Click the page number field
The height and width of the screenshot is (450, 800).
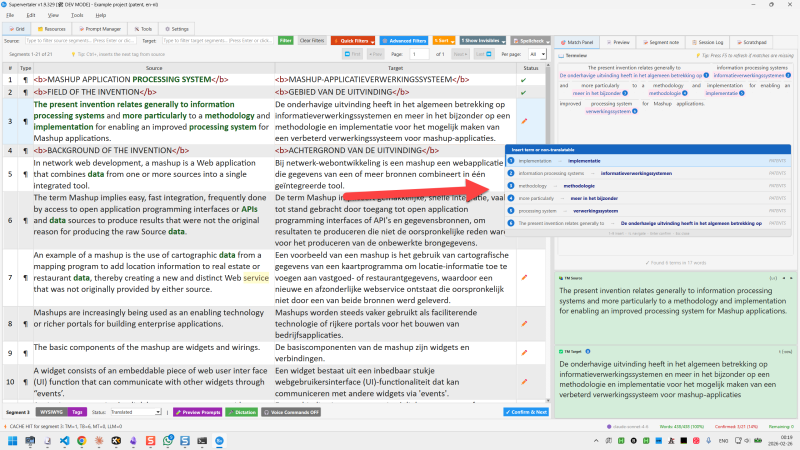[419, 54]
